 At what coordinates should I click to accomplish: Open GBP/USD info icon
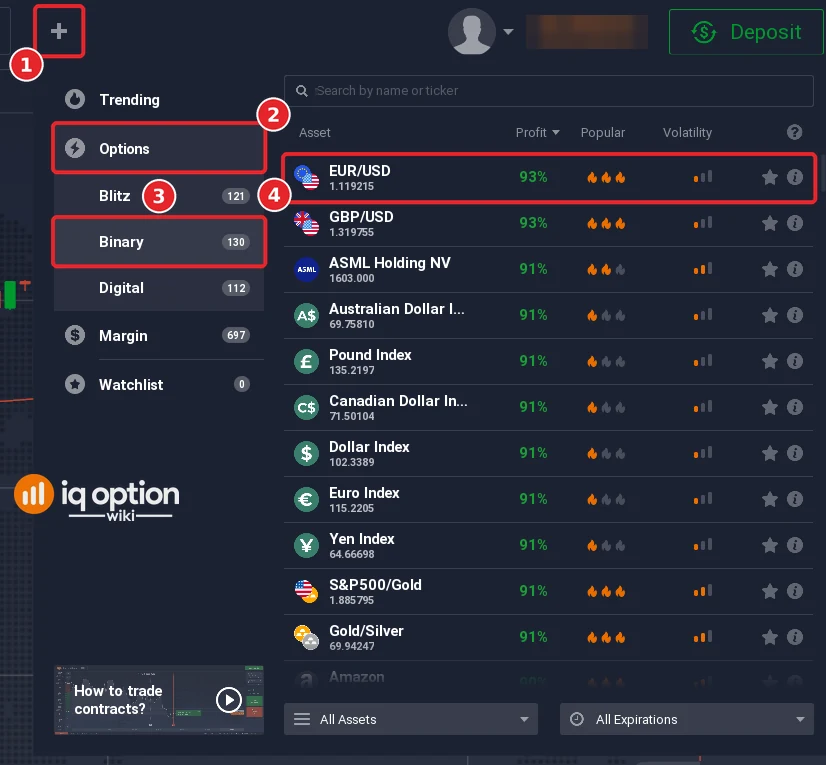(794, 223)
